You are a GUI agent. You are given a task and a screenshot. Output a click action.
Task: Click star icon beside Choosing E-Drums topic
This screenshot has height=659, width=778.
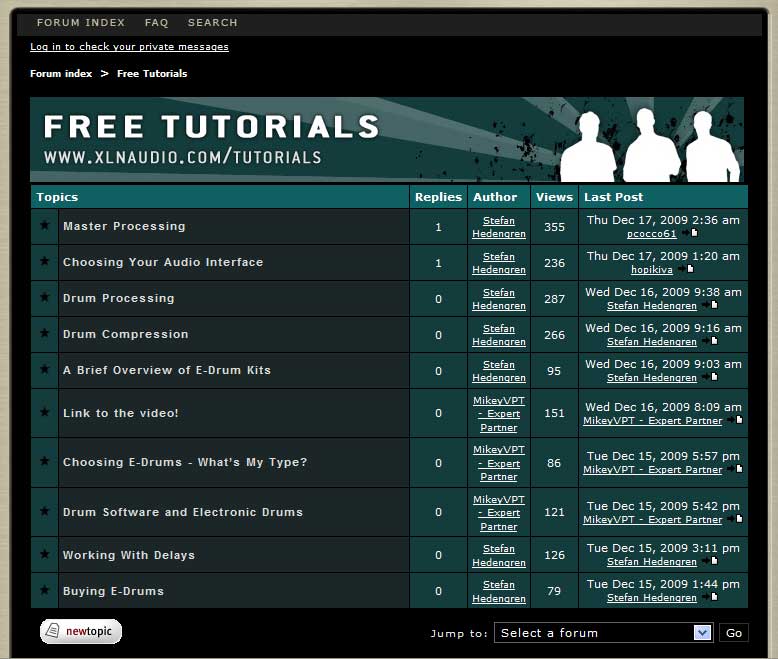pyautogui.click(x=45, y=461)
